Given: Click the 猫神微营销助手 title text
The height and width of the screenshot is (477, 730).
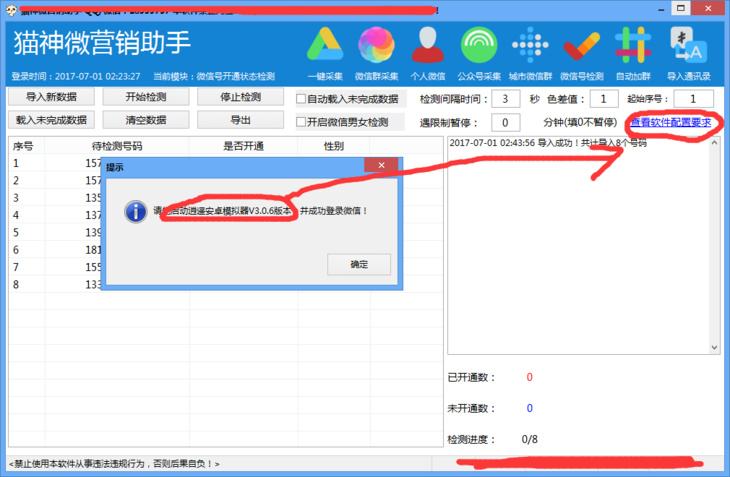Looking at the screenshot, I should tap(102, 43).
